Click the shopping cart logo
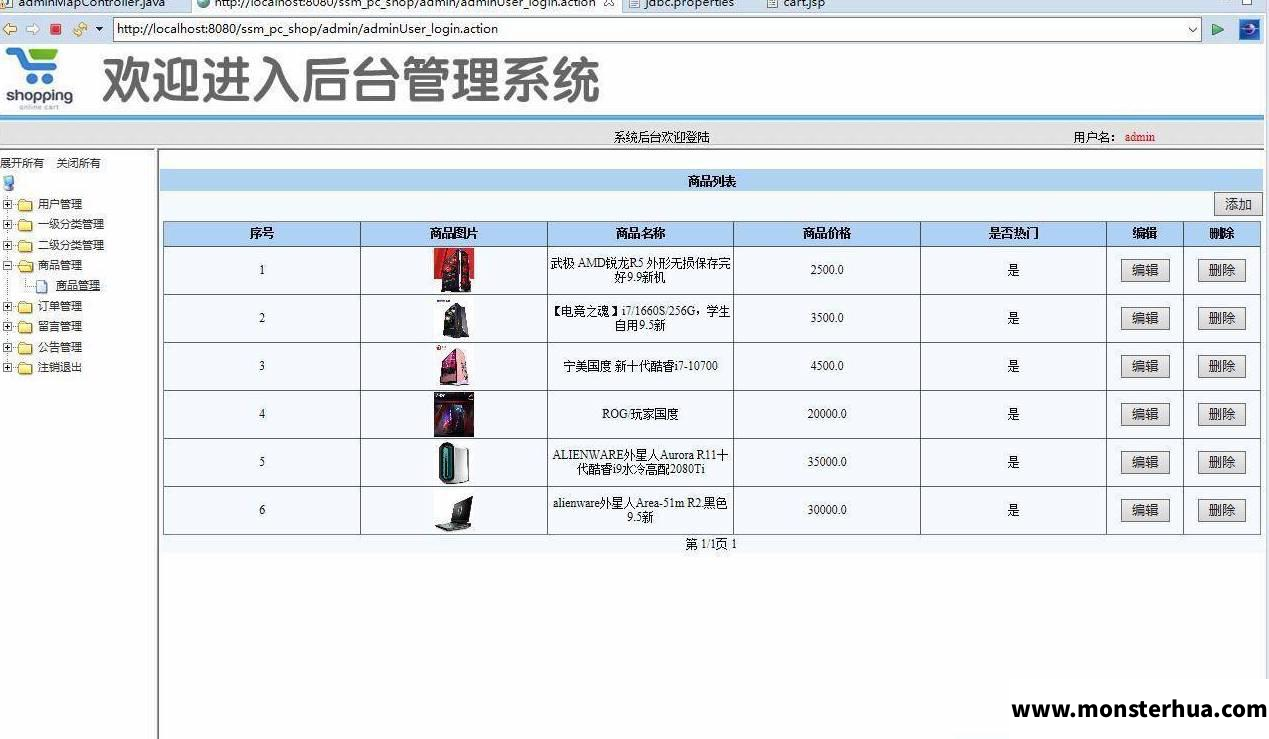Image resolution: width=1269 pixels, height=739 pixels. click(x=39, y=78)
